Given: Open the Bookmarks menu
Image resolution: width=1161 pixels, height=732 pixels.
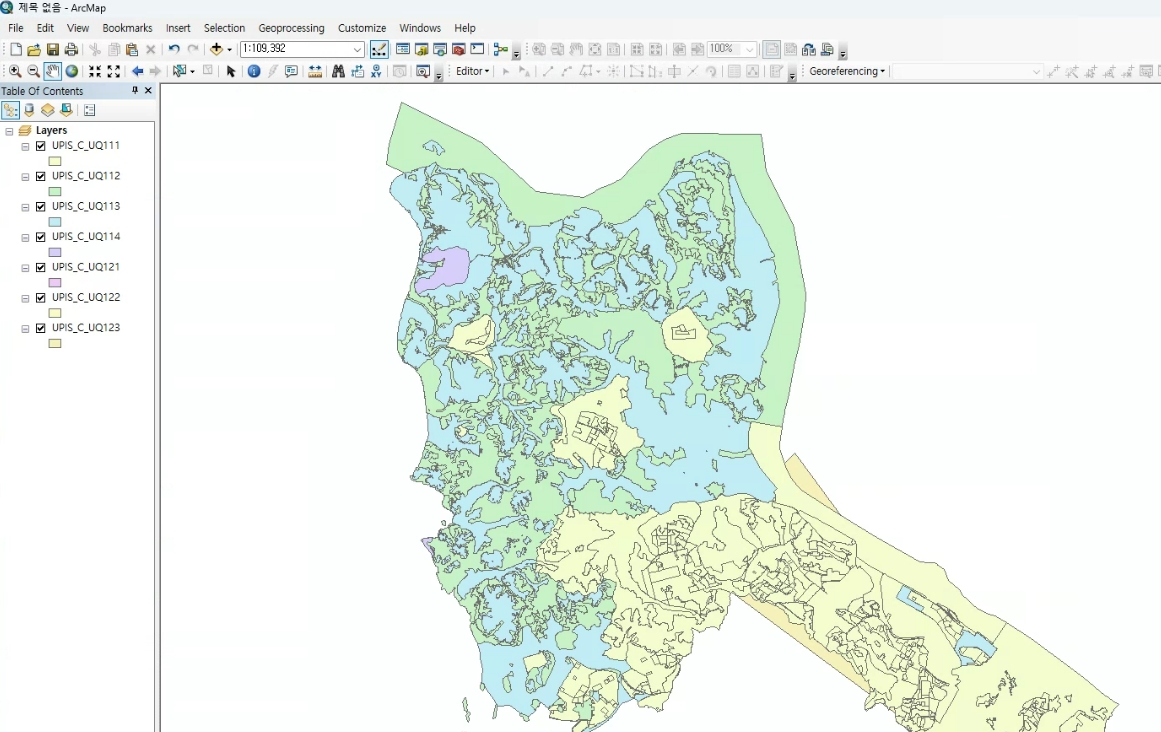Looking at the screenshot, I should click(127, 28).
